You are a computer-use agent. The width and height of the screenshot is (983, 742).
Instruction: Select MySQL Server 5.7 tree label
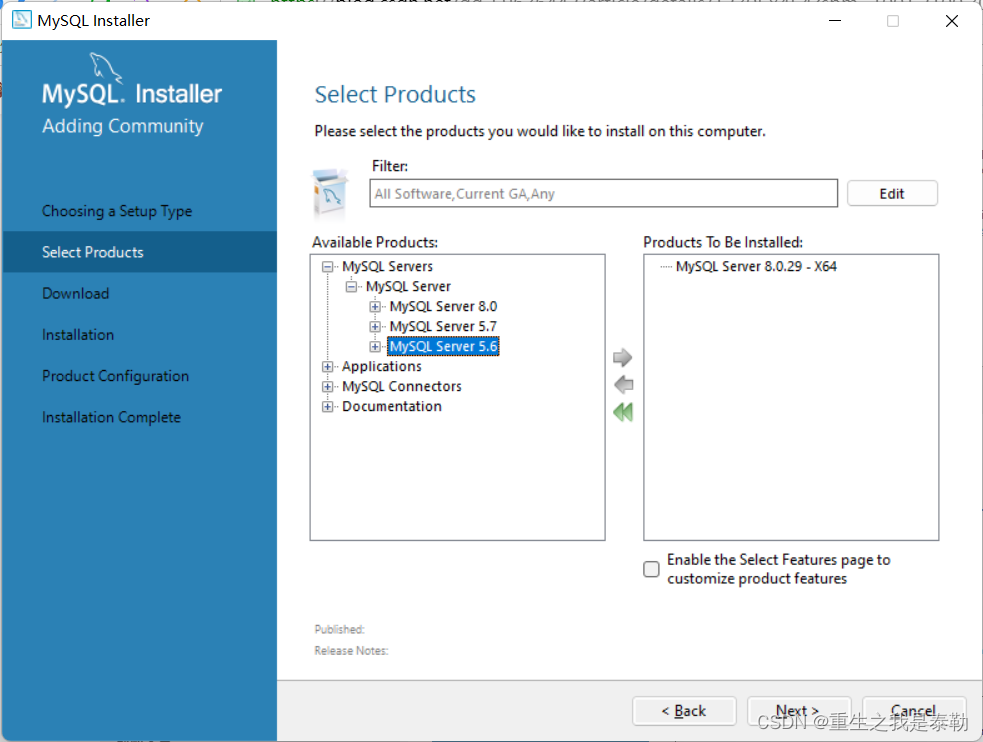pos(443,327)
